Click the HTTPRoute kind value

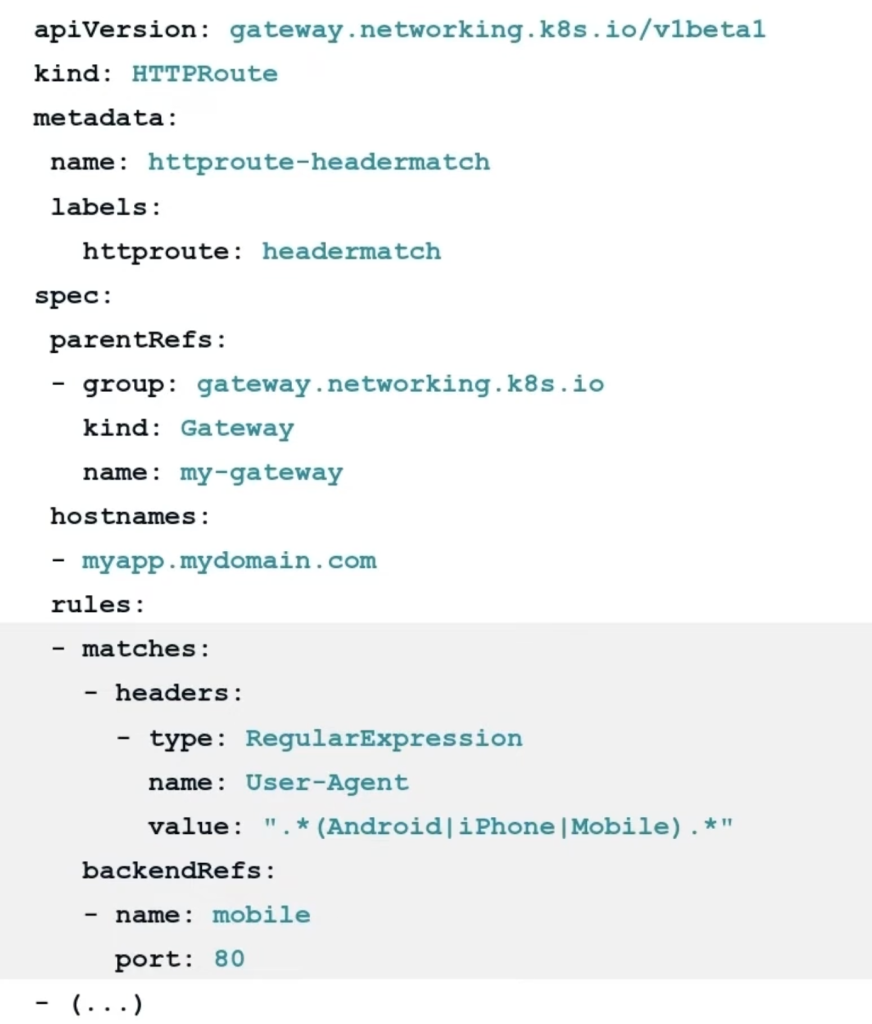coord(204,74)
